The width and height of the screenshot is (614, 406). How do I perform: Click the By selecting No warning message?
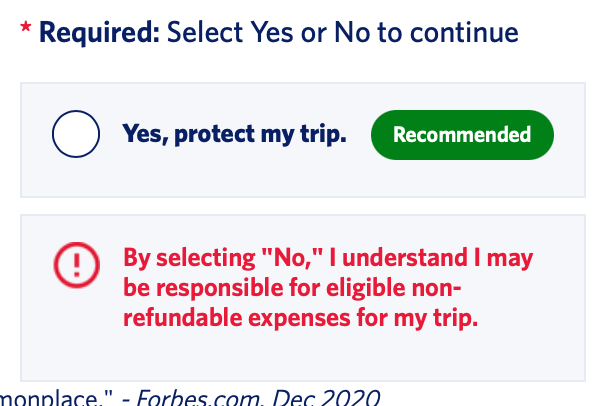click(x=328, y=287)
